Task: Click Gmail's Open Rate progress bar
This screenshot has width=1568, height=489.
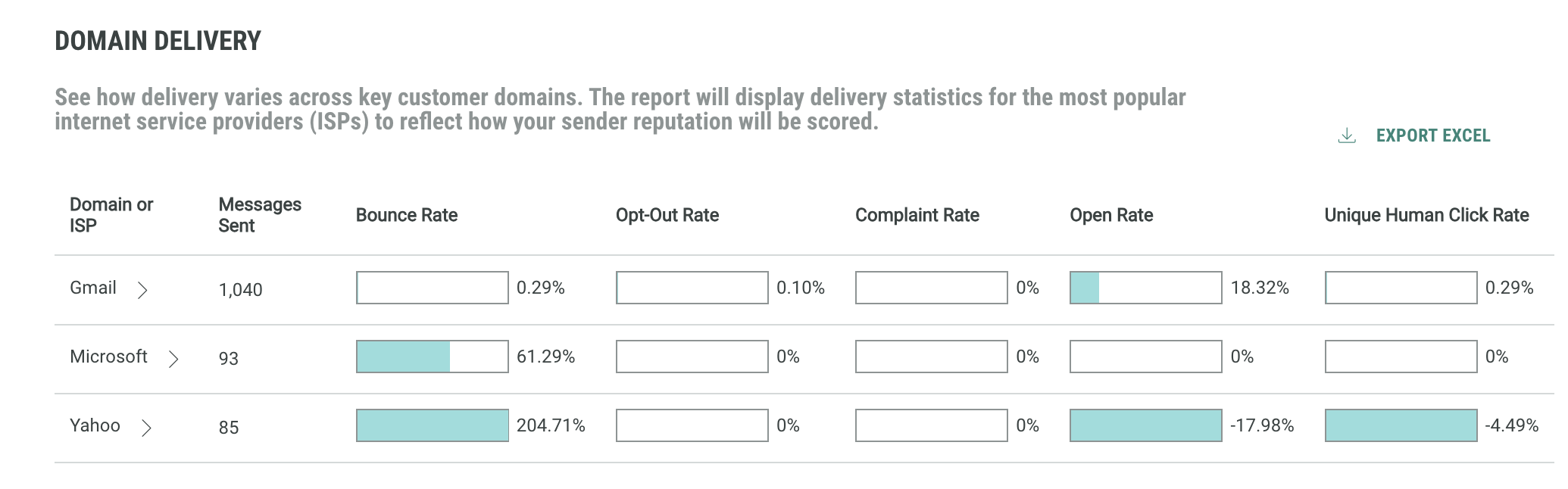Action: point(1145,288)
